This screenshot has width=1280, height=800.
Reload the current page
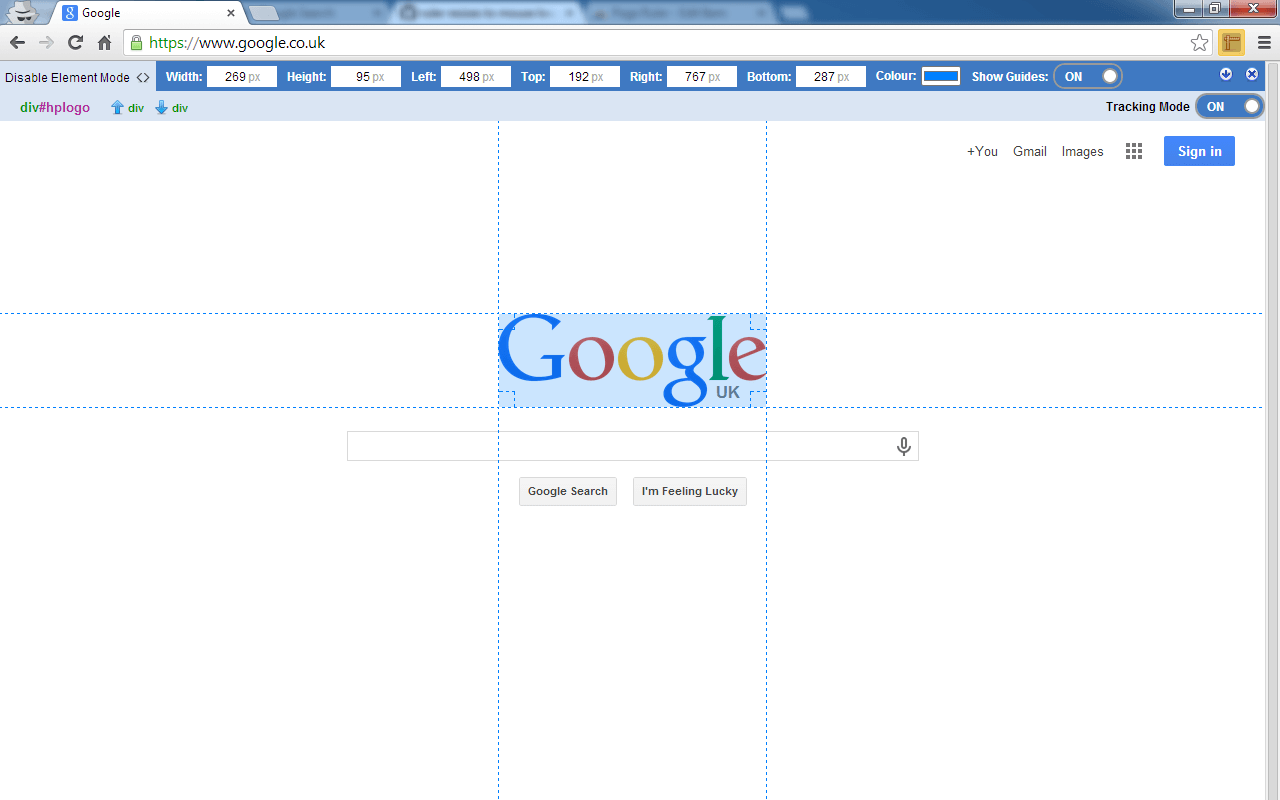[x=74, y=42]
